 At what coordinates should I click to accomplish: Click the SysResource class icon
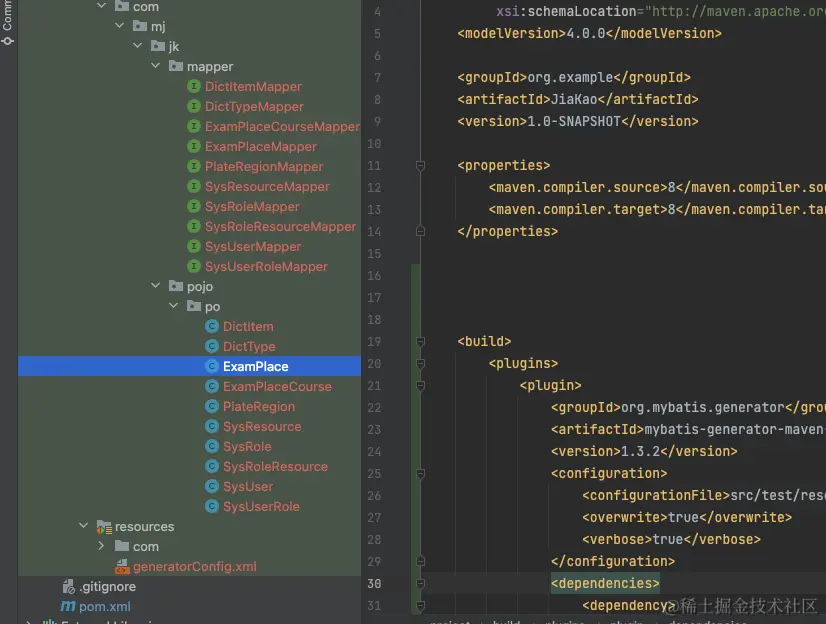[212, 427]
